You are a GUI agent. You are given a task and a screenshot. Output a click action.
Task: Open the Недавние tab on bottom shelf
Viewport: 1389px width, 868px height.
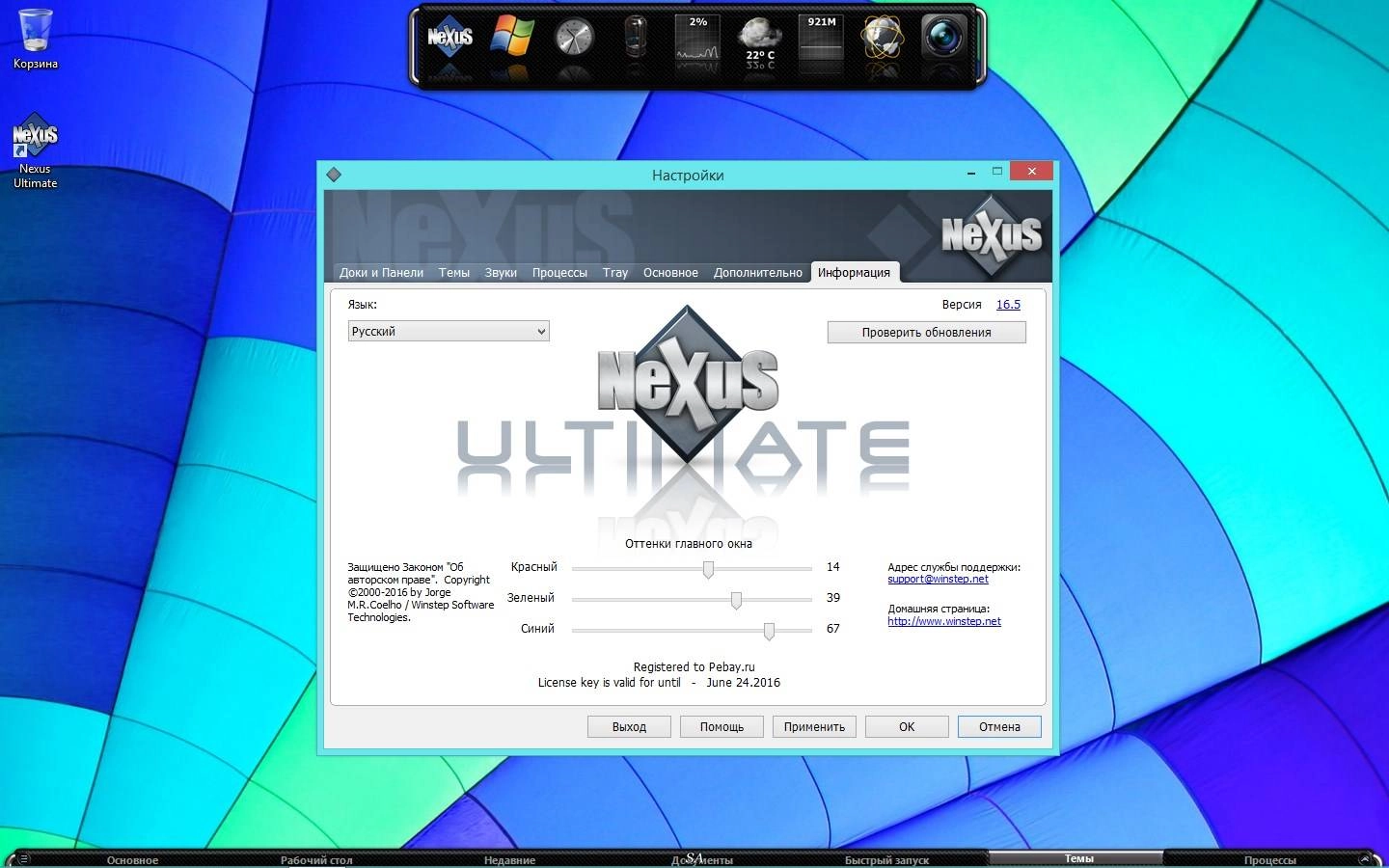click(x=509, y=859)
